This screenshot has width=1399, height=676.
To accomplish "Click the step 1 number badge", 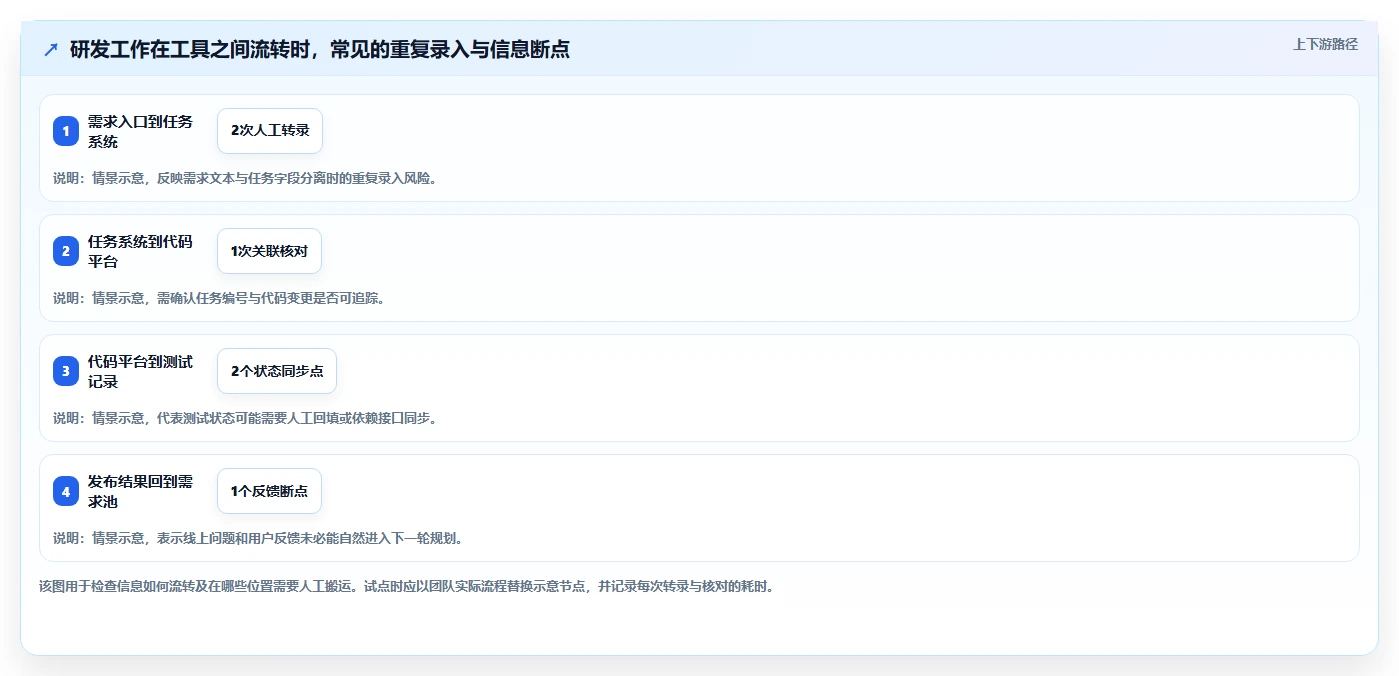I will (66, 131).
